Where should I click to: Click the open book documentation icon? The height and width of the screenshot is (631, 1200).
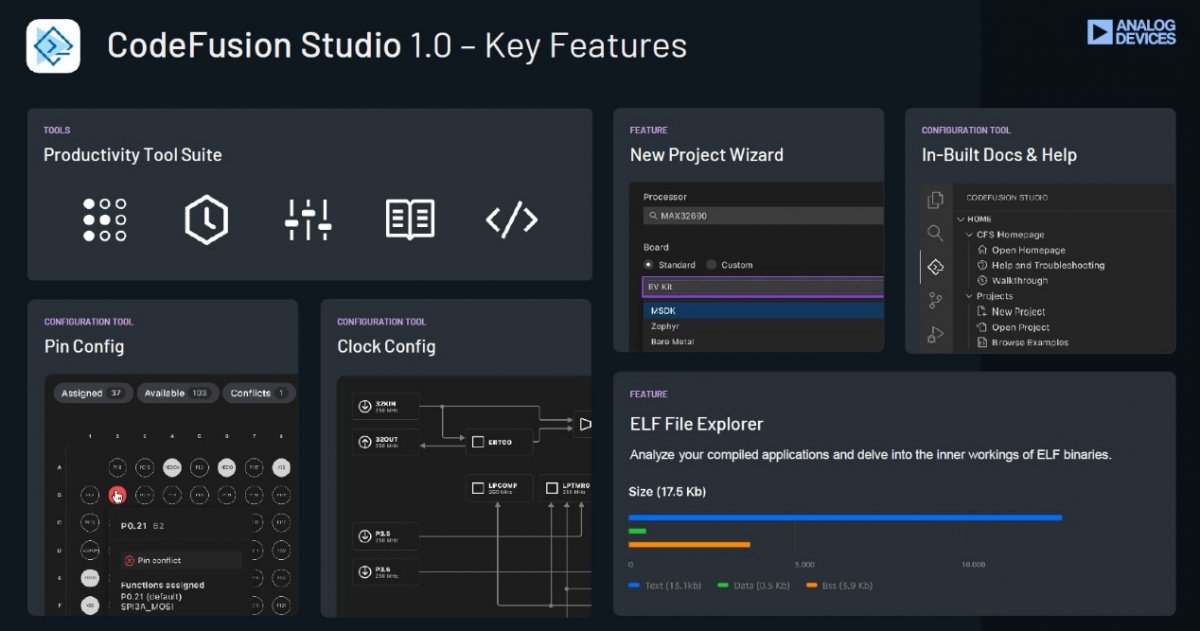(410, 220)
